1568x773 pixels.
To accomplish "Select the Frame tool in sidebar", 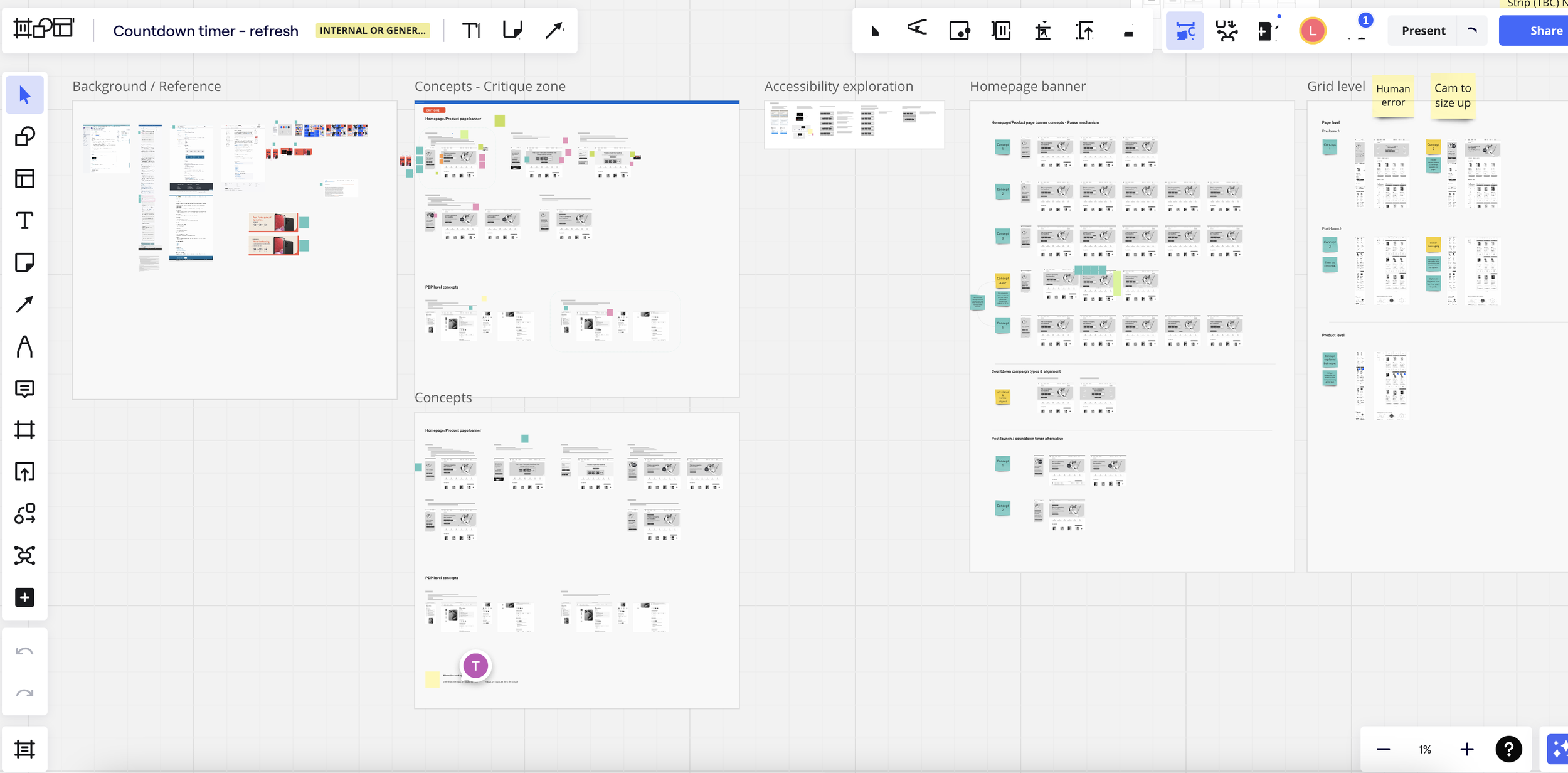I will click(24, 430).
